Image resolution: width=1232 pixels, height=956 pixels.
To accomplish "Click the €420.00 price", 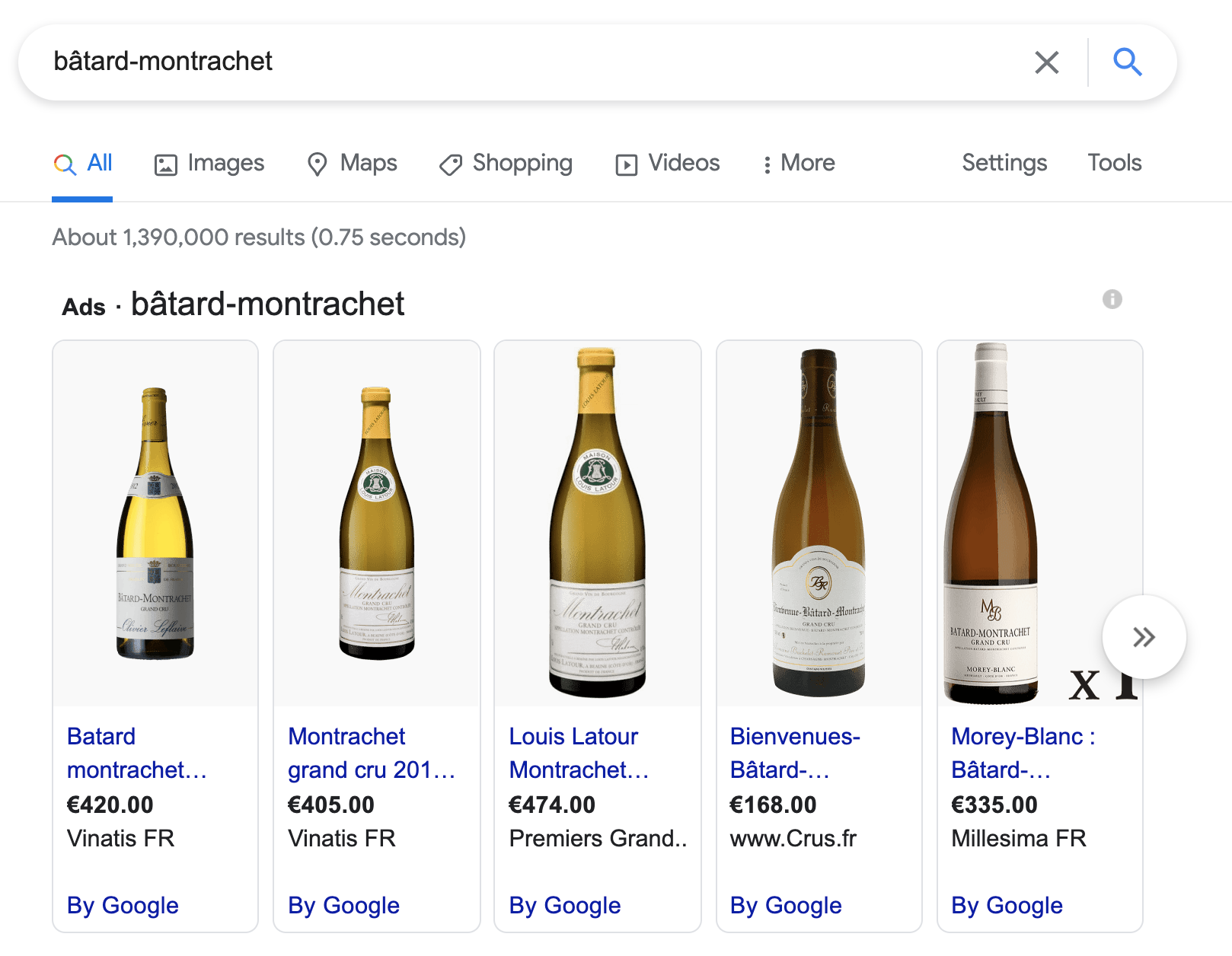I will (110, 805).
